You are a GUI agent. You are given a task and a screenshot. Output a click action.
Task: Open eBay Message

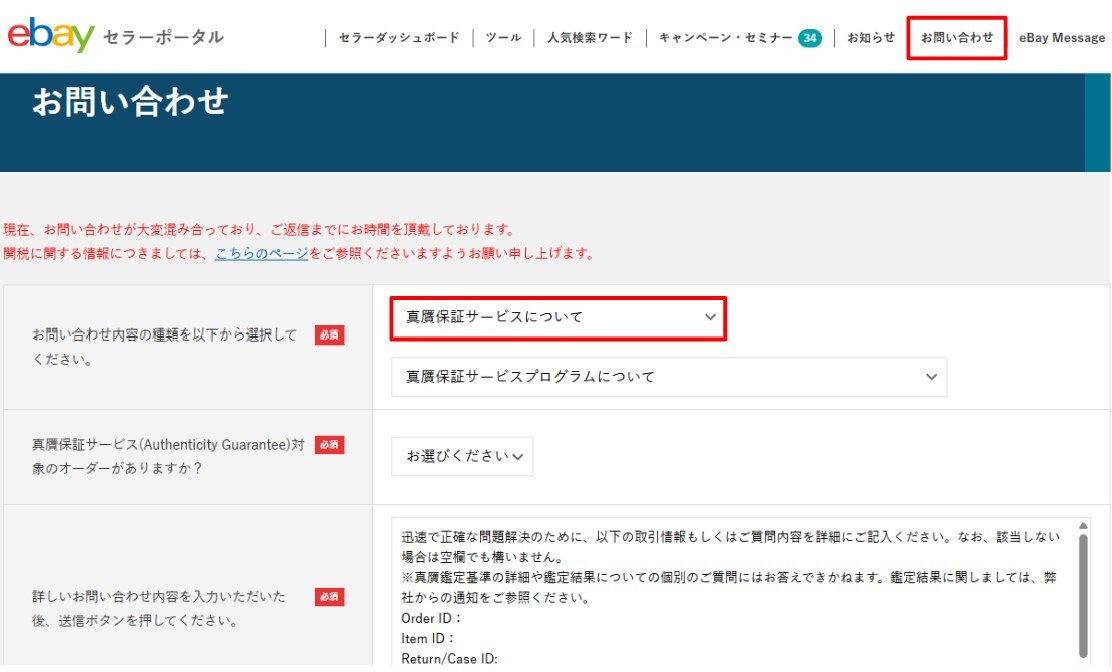pyautogui.click(x=1063, y=36)
